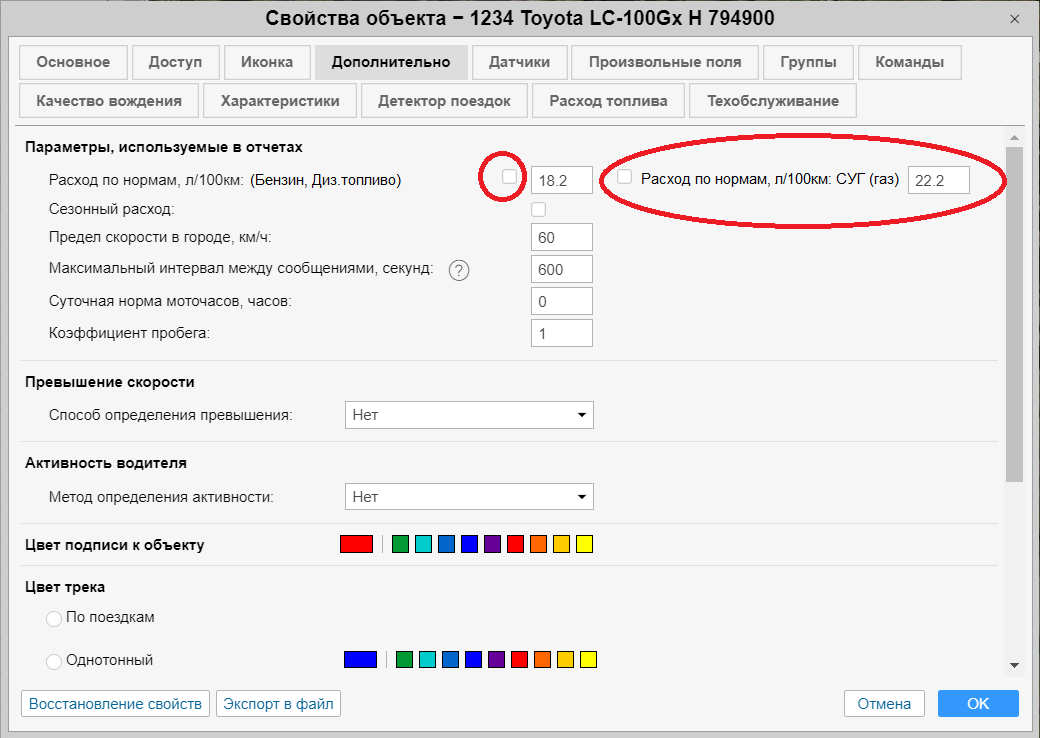Viewport: 1040px width, 738px height.
Task: Switch to the Датчики tab
Action: click(x=519, y=62)
